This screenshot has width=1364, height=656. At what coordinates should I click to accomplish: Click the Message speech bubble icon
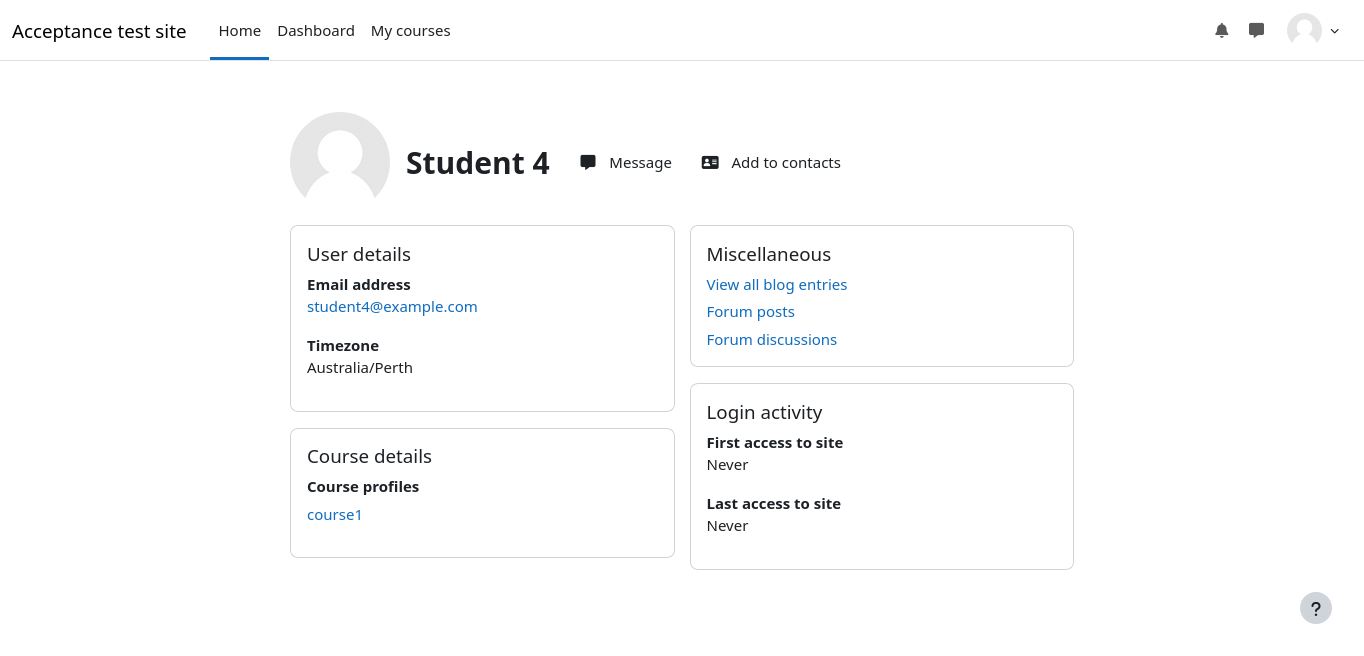588,162
